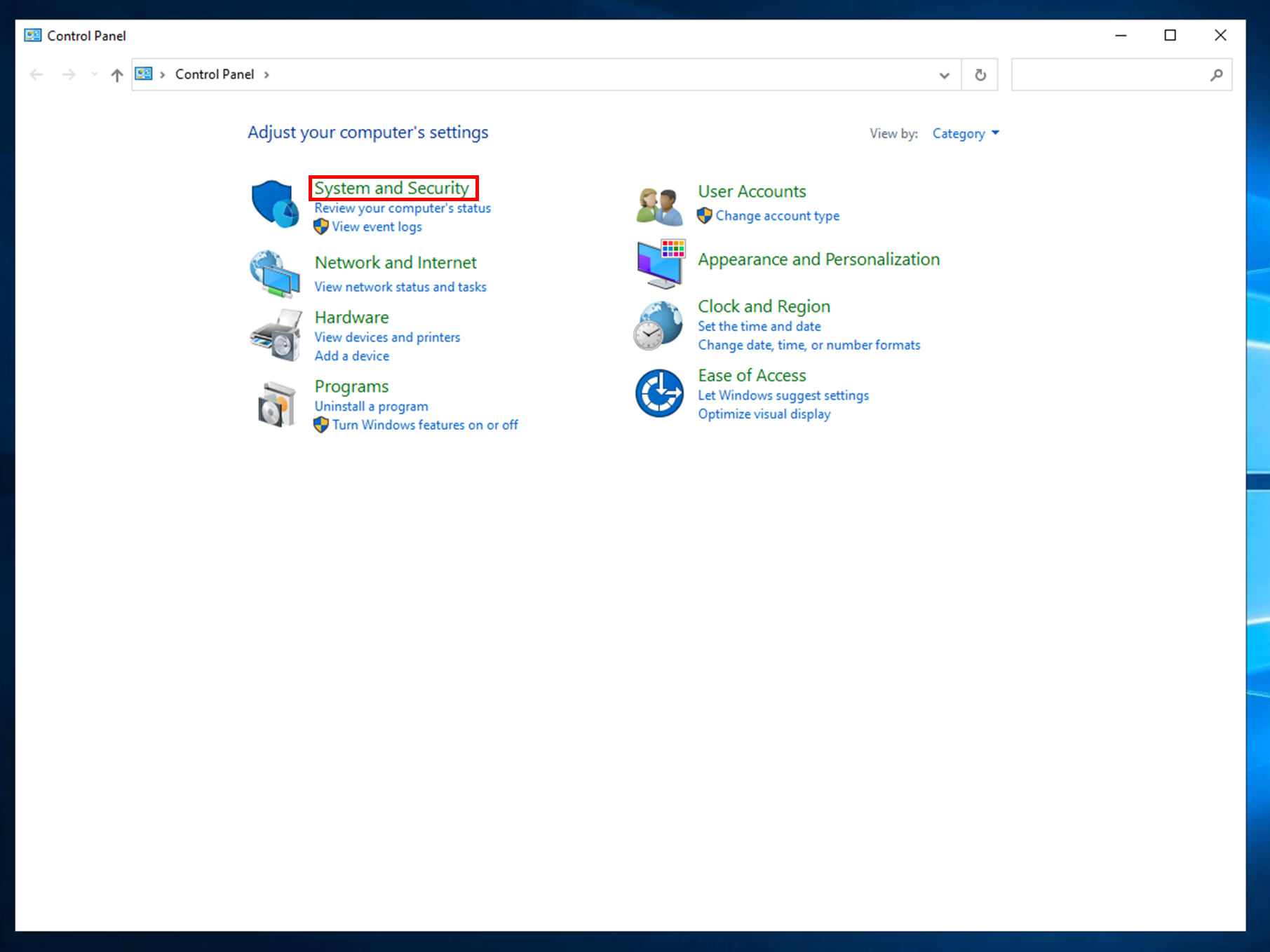1270x952 pixels.
Task: Maximize the Control Panel window
Action: pyautogui.click(x=1170, y=35)
